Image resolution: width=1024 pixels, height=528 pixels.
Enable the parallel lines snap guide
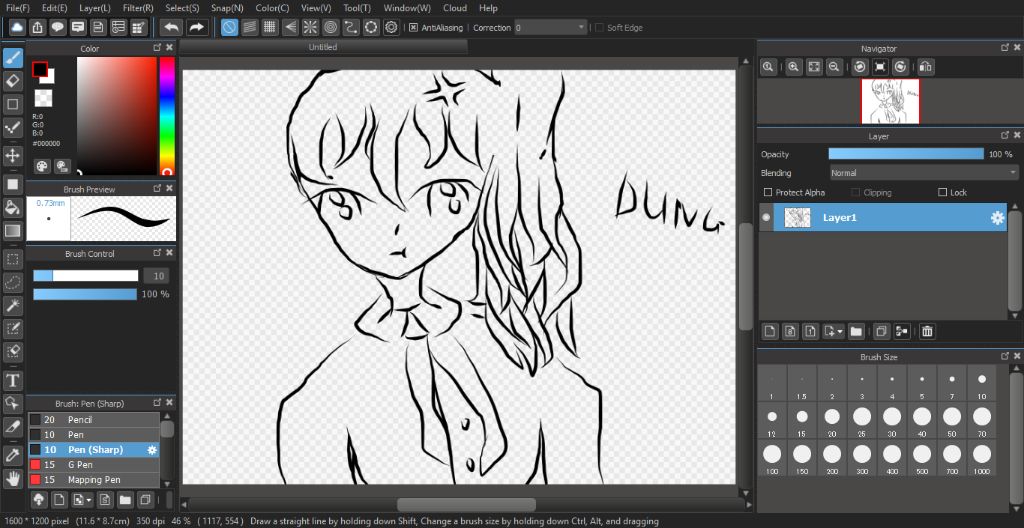pos(249,27)
